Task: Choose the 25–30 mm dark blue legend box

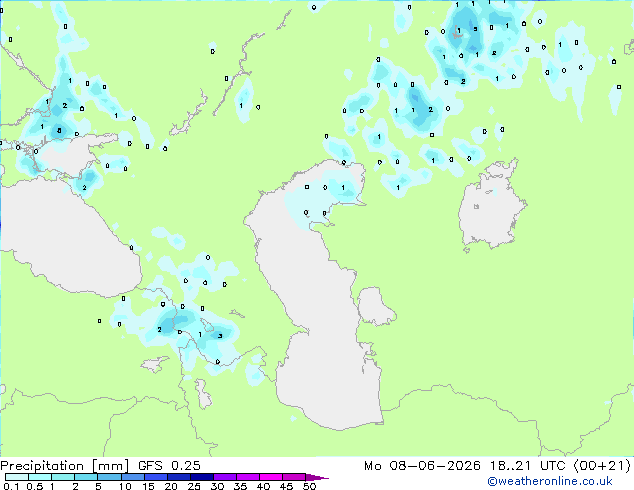Action: 201,477
